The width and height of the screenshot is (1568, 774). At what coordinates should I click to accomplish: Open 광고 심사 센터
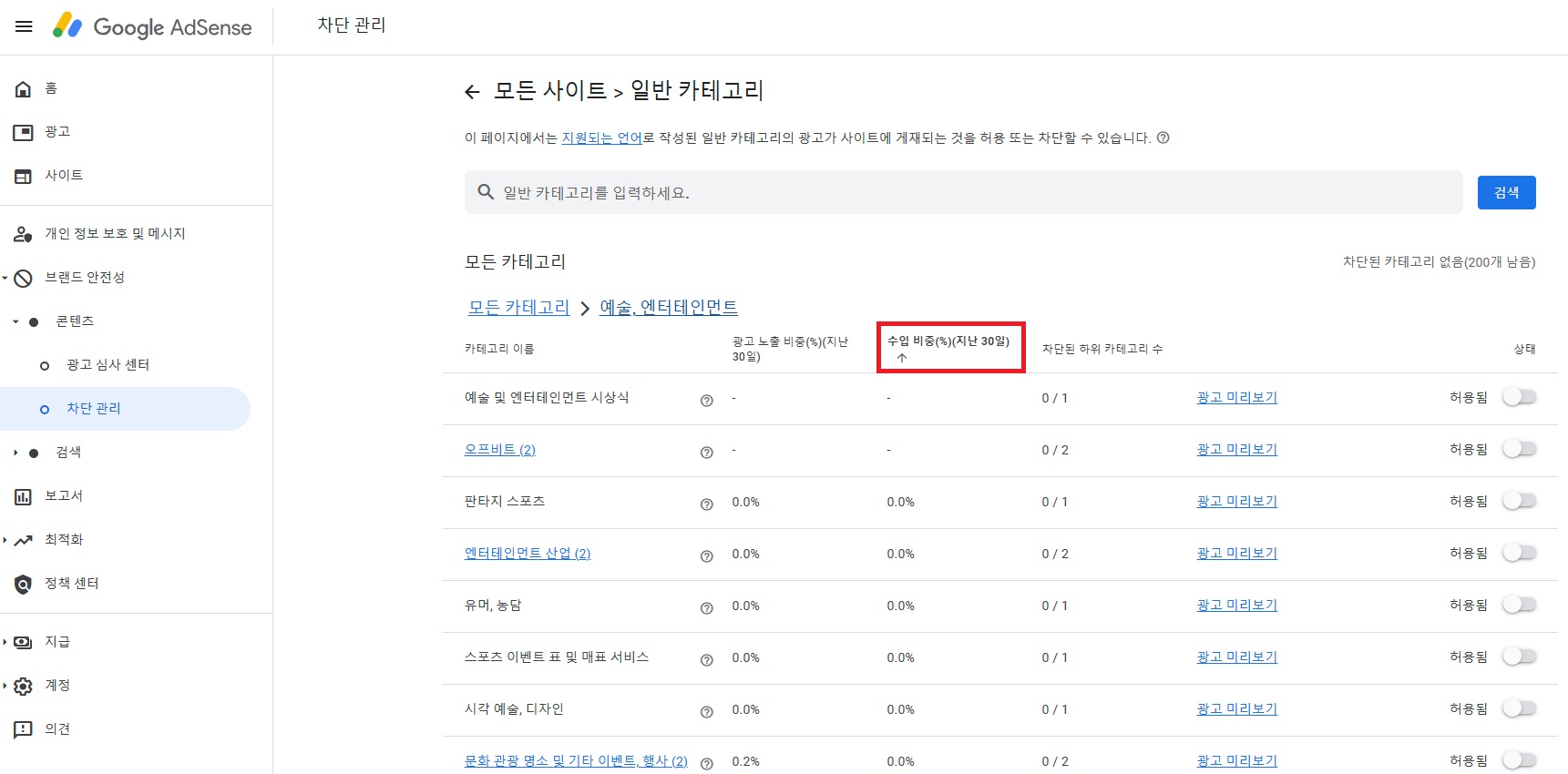[x=108, y=365]
